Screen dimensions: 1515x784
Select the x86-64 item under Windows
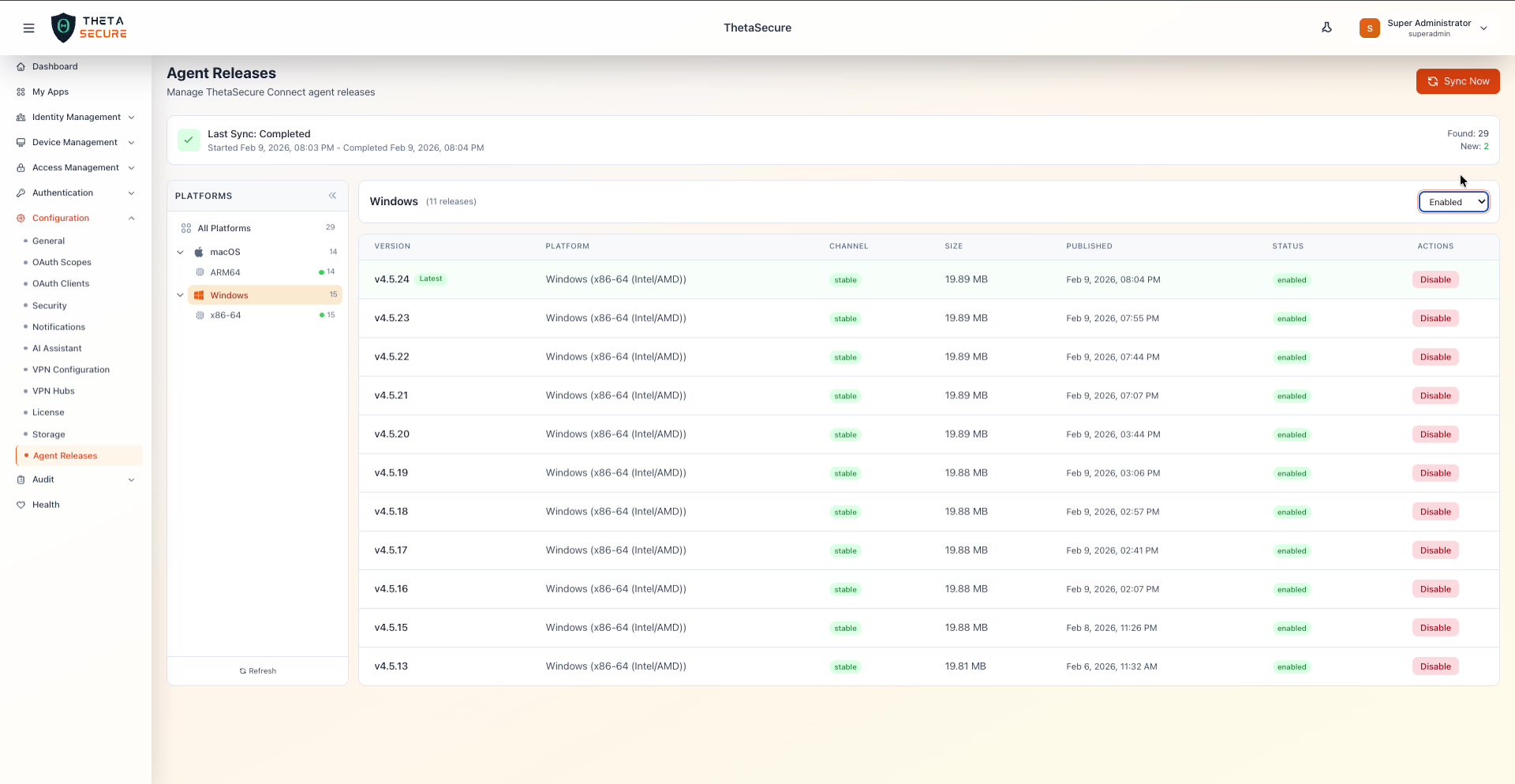pyautogui.click(x=226, y=315)
